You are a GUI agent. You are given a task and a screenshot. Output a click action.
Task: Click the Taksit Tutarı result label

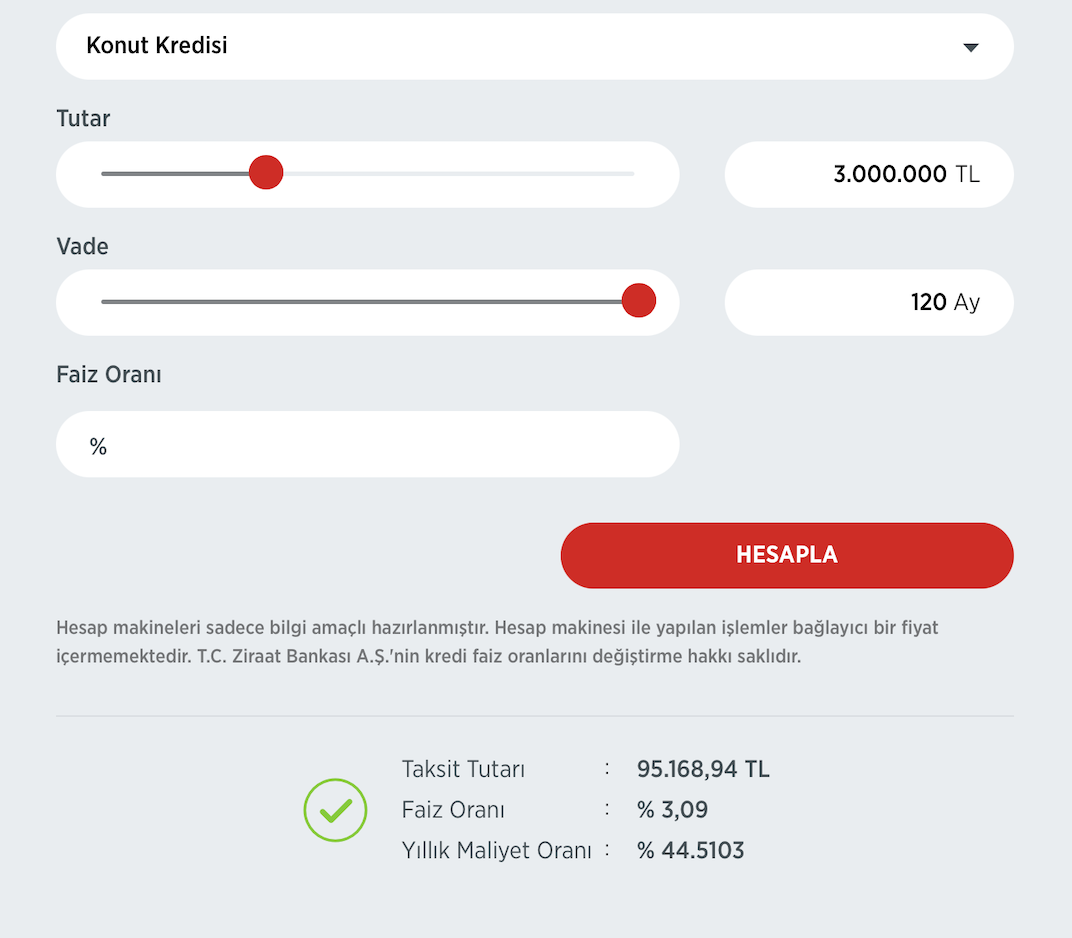[463, 769]
